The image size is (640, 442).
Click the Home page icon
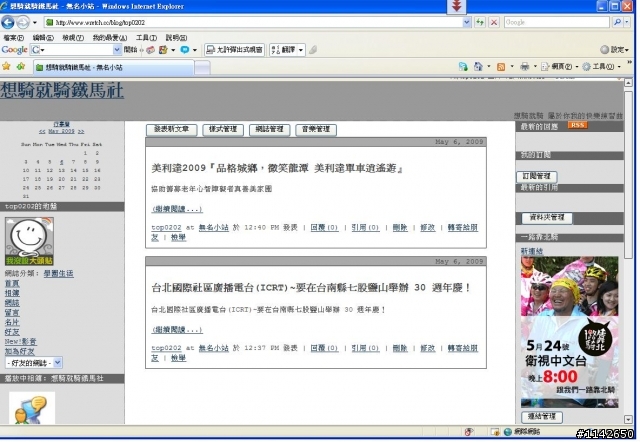click(478, 67)
